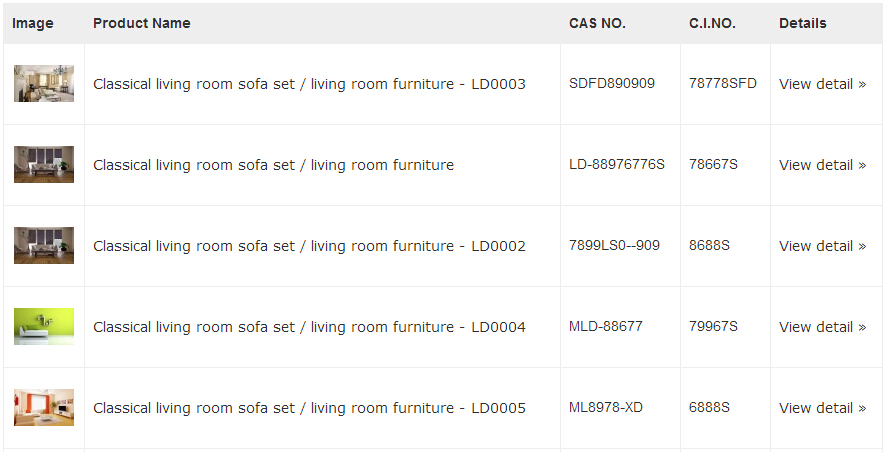Click the CAS NO. column header
The width and height of the screenshot is (886, 452).
point(597,23)
